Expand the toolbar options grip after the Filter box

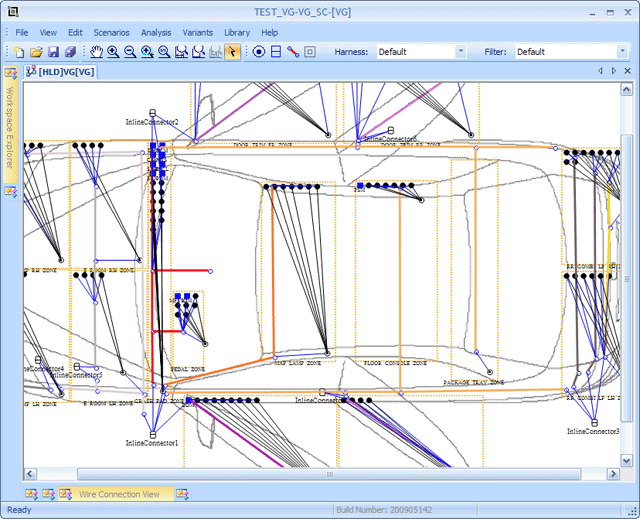click(x=635, y=51)
